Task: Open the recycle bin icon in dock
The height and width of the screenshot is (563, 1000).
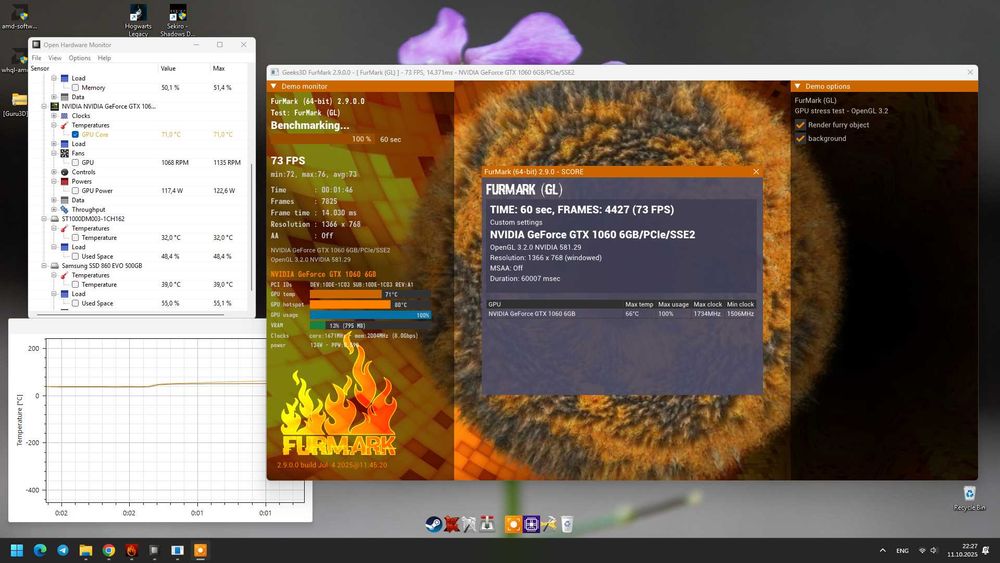Action: pyautogui.click(x=566, y=524)
